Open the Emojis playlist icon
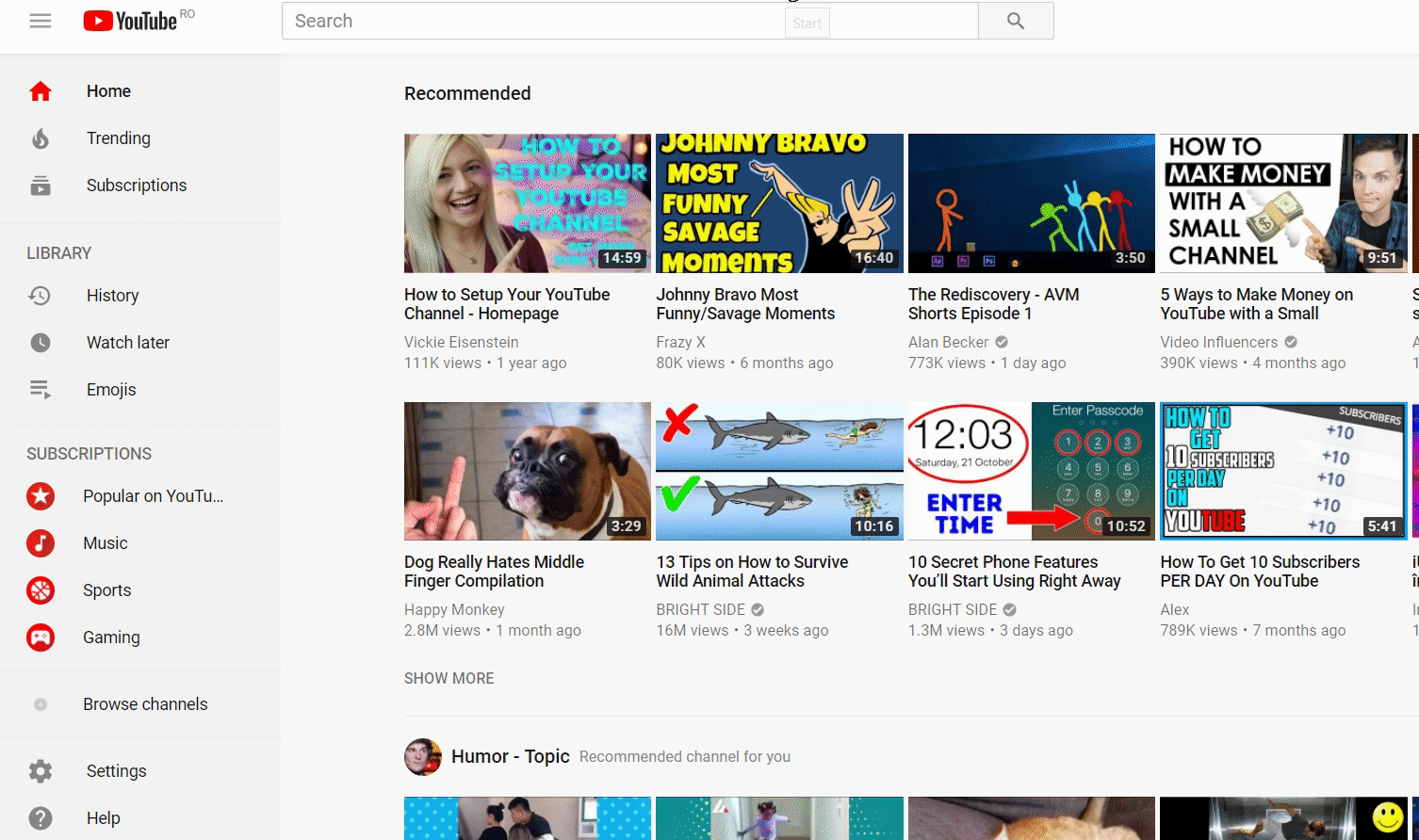The height and width of the screenshot is (840, 1419). pyautogui.click(x=41, y=390)
